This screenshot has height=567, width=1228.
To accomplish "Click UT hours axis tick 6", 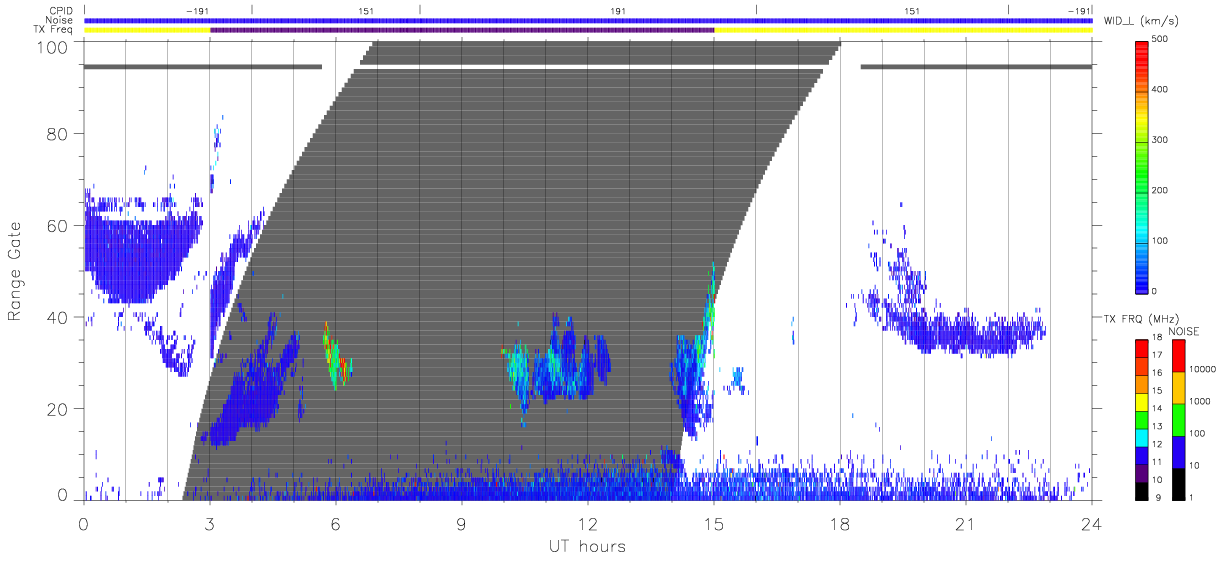I will (335, 523).
